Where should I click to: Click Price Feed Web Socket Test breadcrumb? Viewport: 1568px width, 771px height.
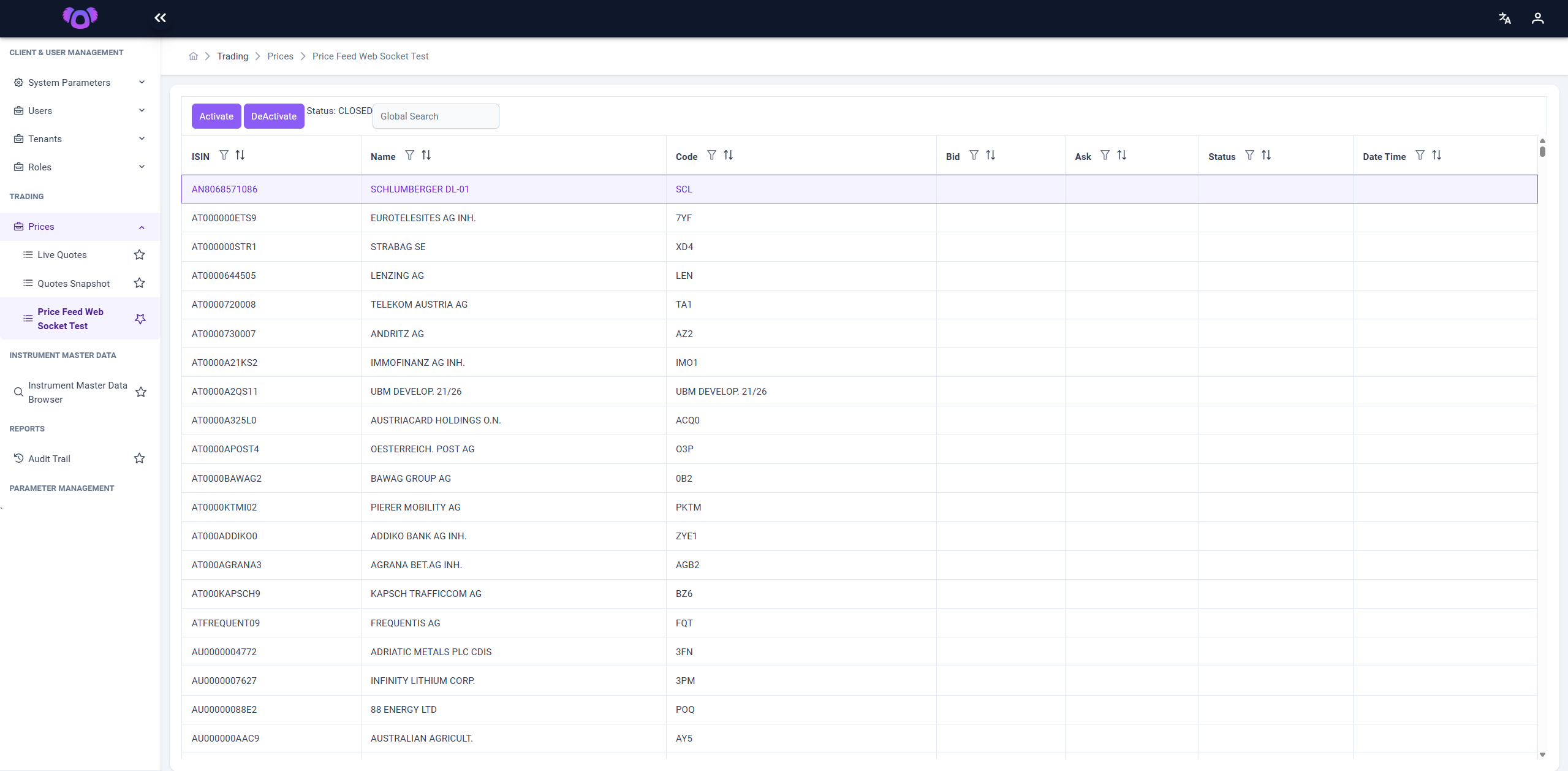tap(371, 56)
